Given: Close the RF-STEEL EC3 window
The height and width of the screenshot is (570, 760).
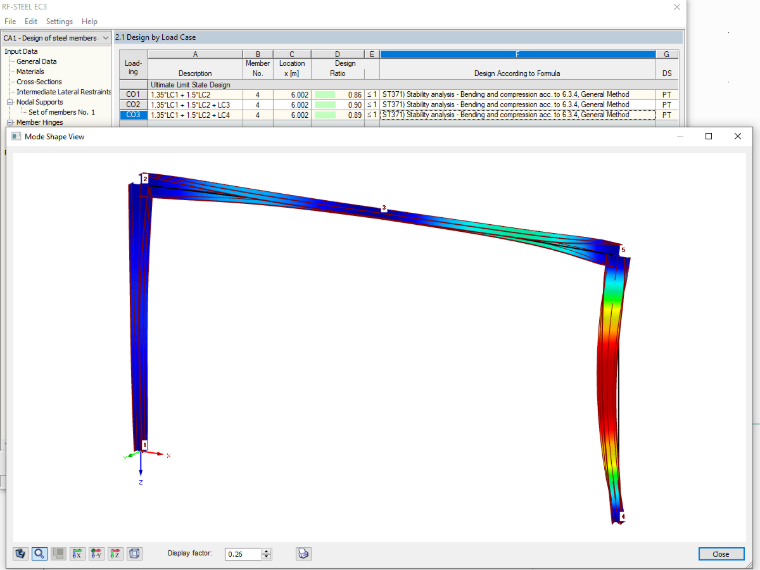Looking at the screenshot, I should point(677,7).
